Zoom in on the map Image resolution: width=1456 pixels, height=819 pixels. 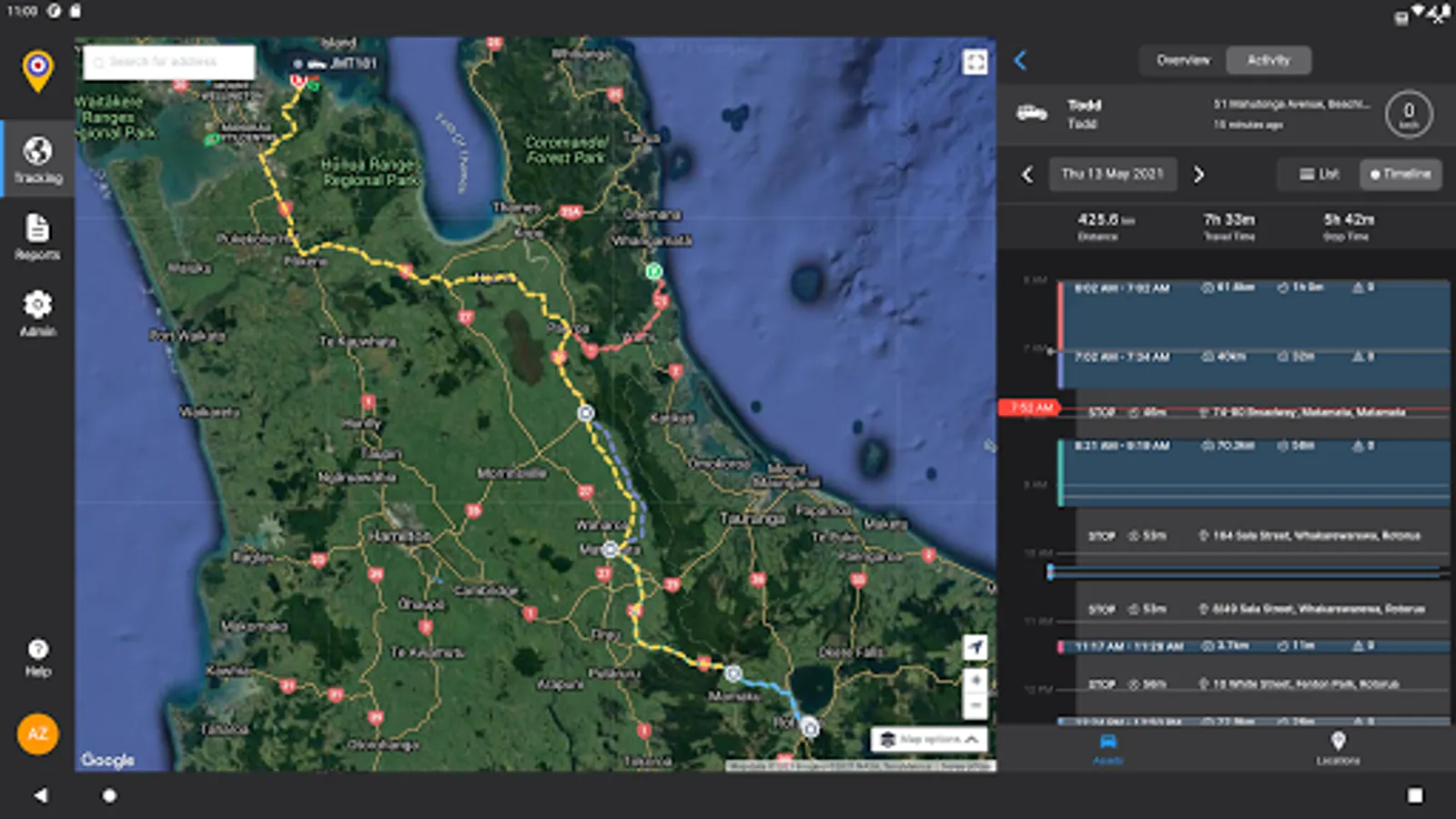975,681
